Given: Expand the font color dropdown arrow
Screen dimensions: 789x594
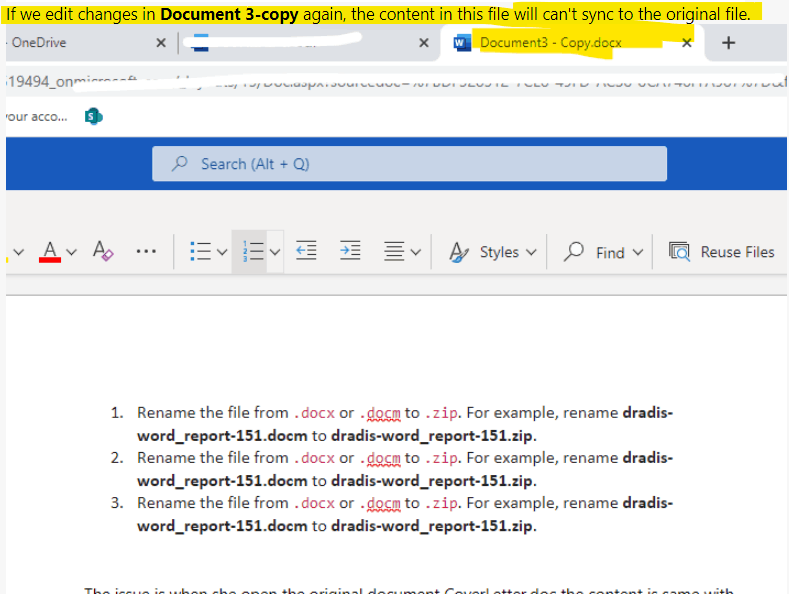Looking at the screenshot, I should coord(71,252).
